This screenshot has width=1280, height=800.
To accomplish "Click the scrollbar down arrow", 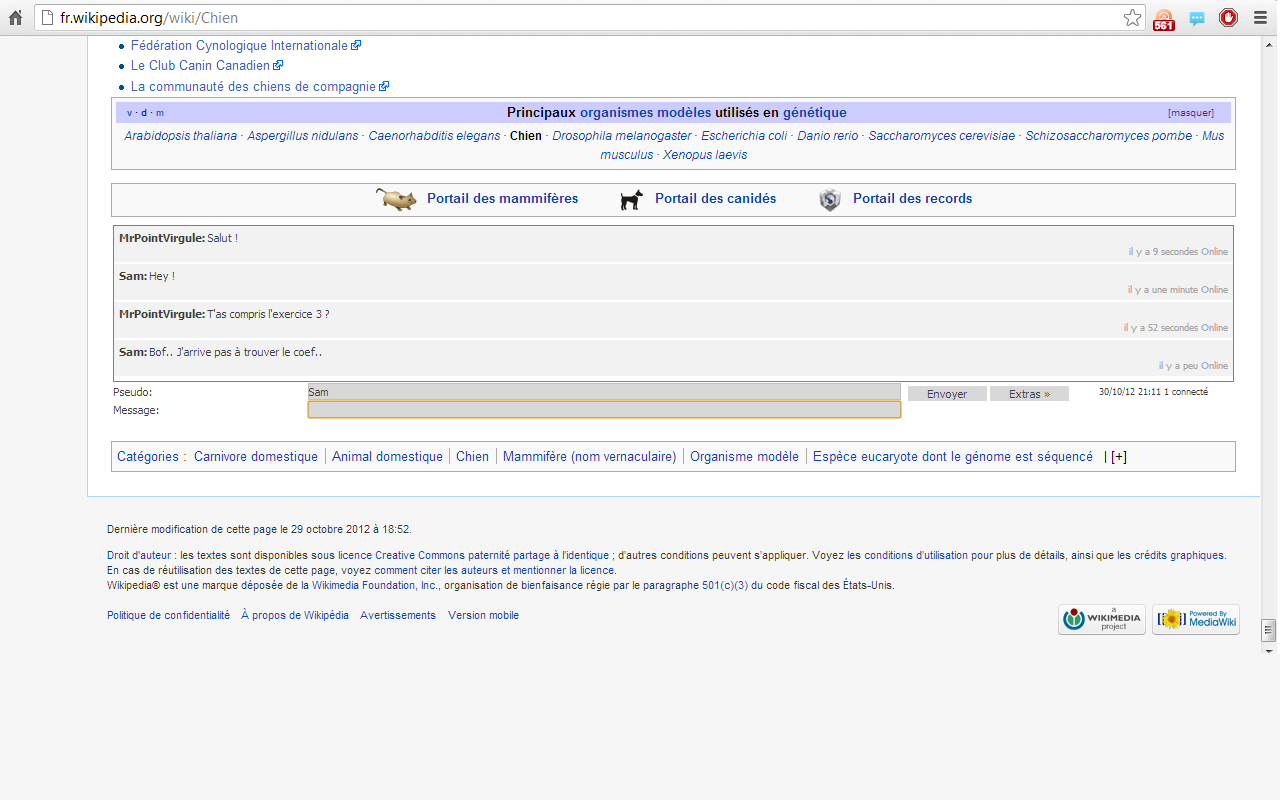I will pos(1269,650).
